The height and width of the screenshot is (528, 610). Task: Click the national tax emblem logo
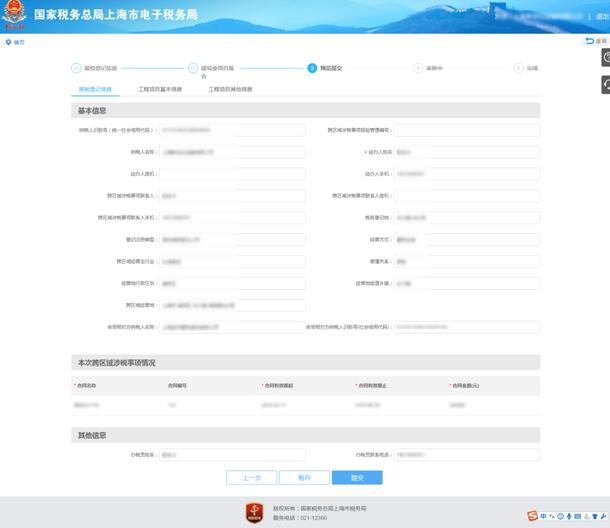(x=14, y=16)
